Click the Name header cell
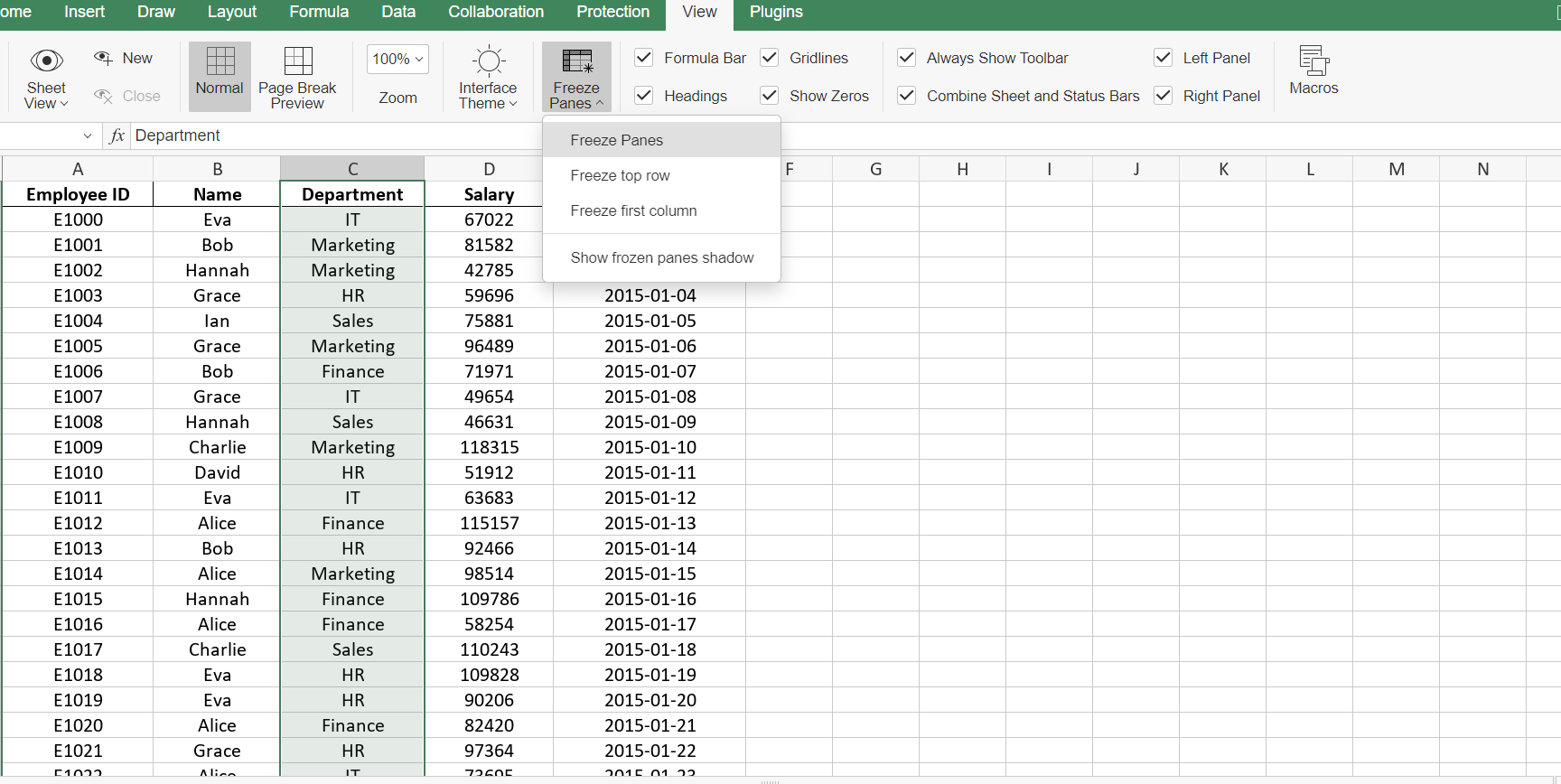Viewport: 1561px width, 784px height. pos(217,194)
